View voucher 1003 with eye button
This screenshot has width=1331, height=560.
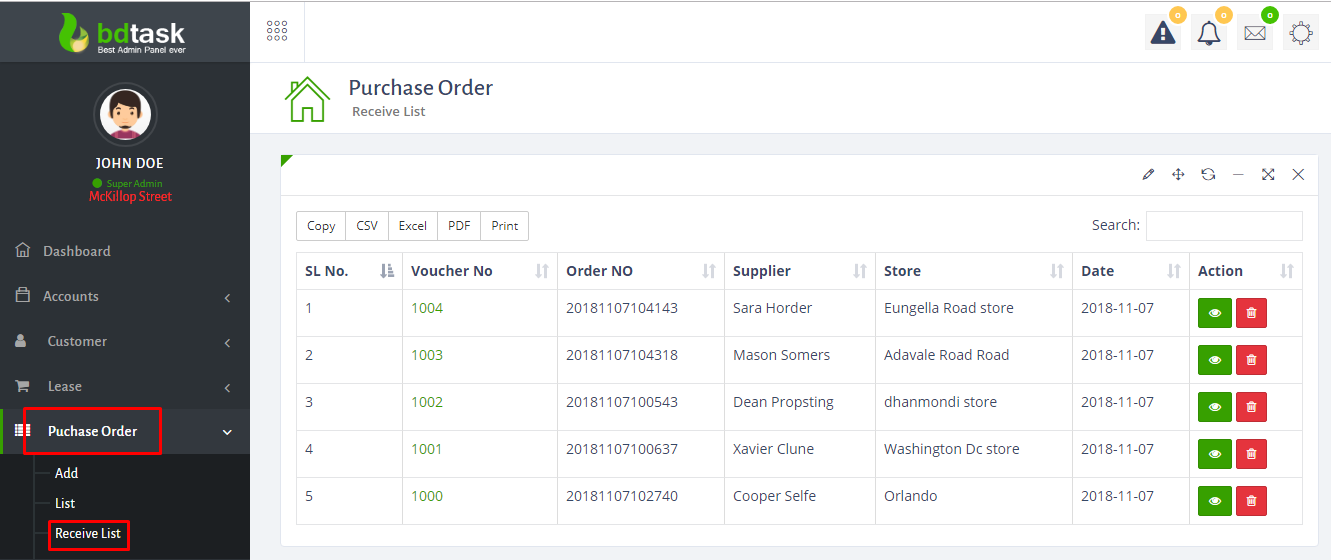point(1215,360)
